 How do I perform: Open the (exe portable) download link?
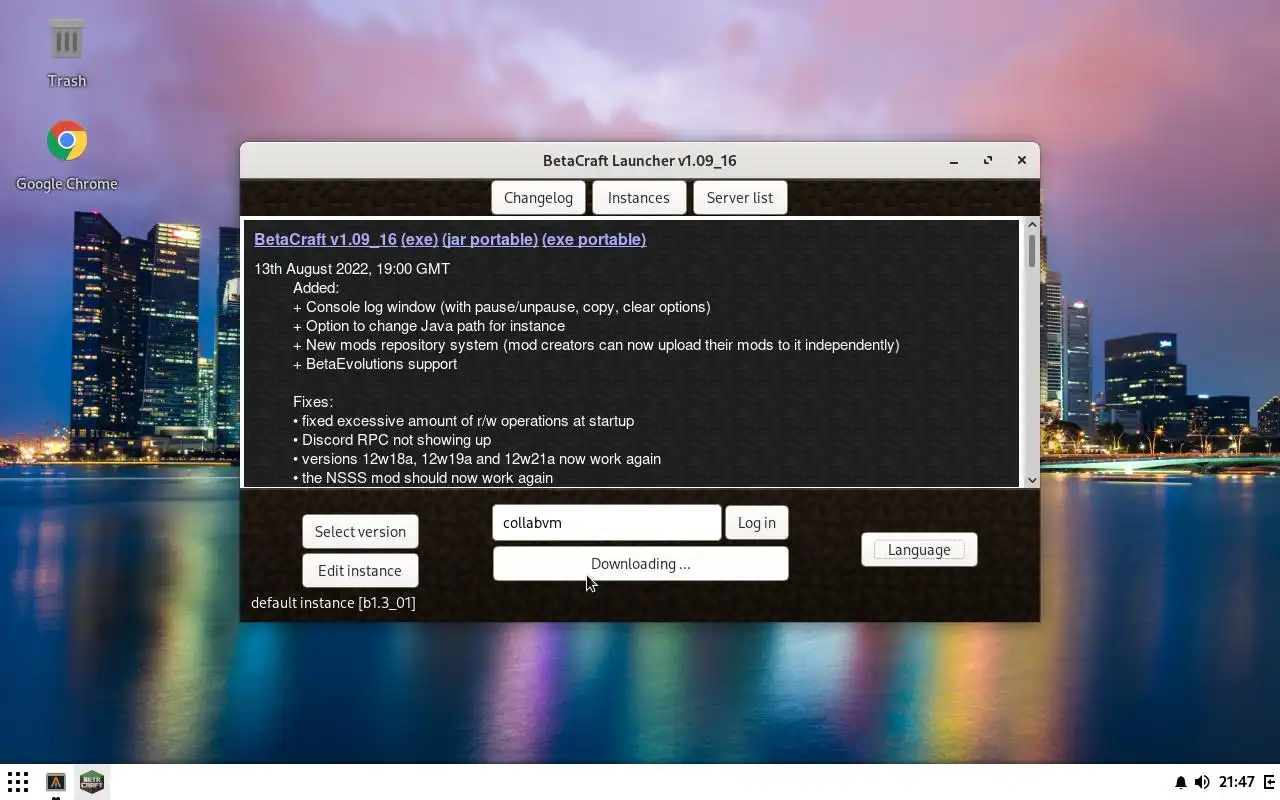[x=594, y=239]
